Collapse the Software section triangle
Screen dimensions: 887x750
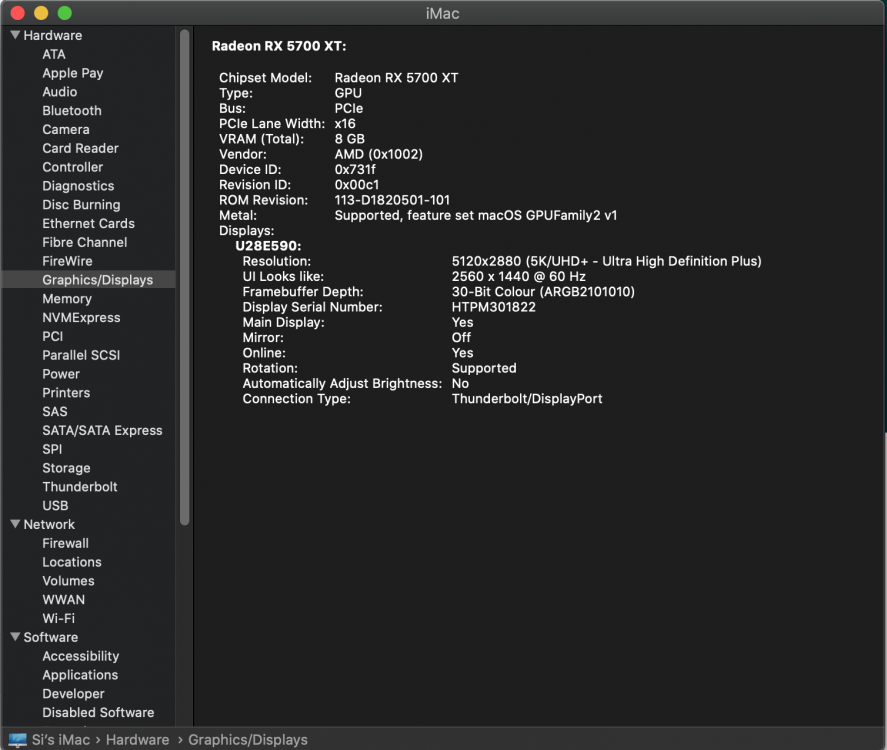(15, 637)
